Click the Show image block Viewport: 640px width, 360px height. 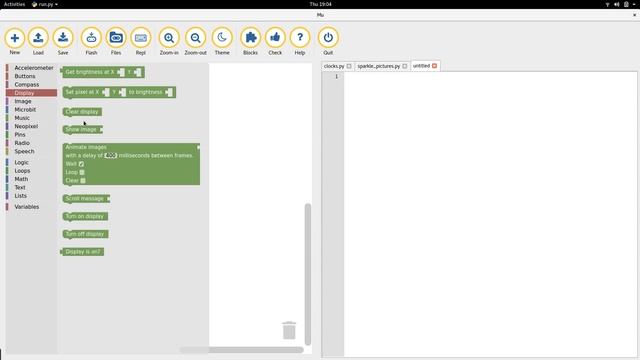pos(82,129)
